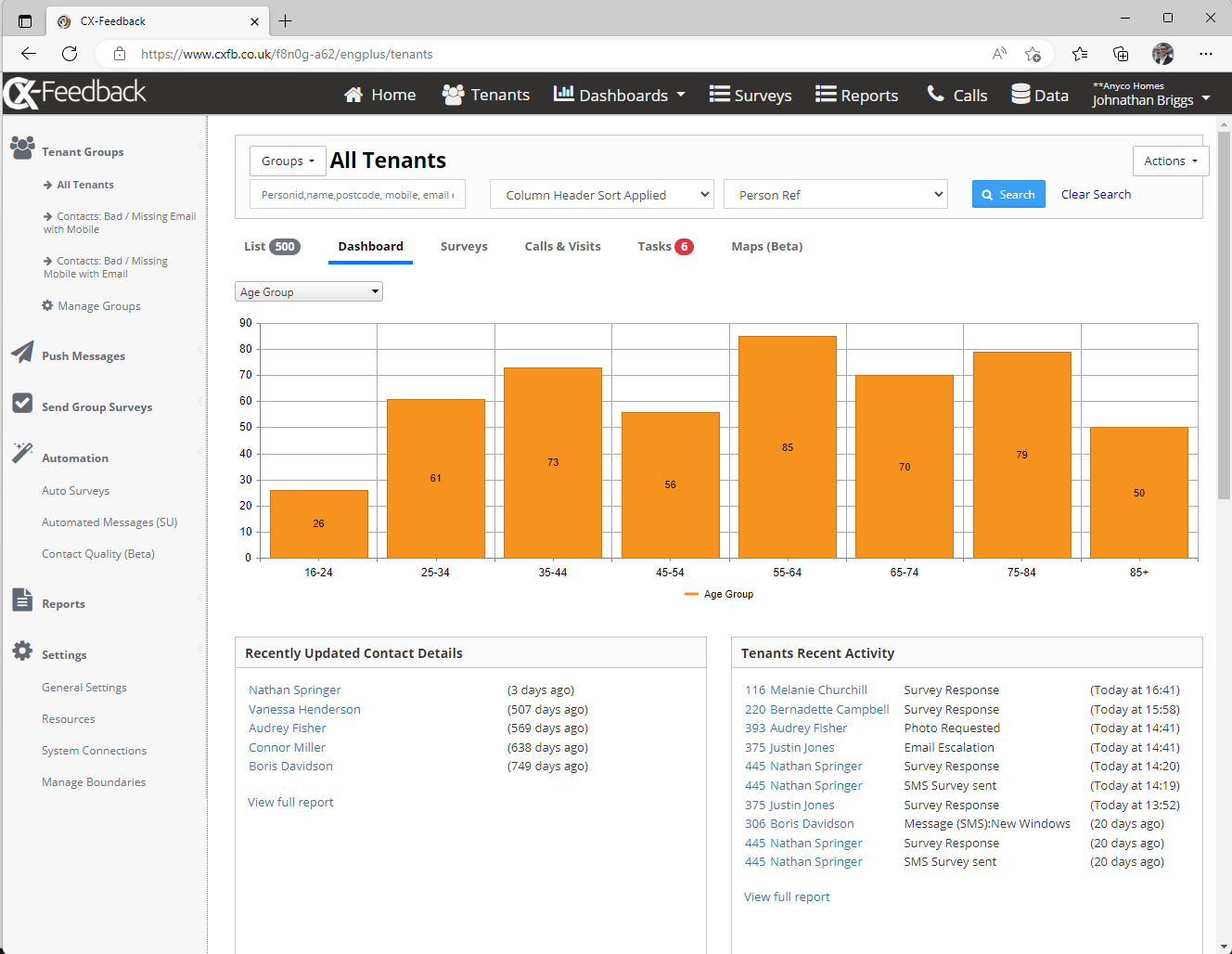Viewport: 1232px width, 954px height.
Task: Click the Clear Search link
Action: pos(1096,194)
